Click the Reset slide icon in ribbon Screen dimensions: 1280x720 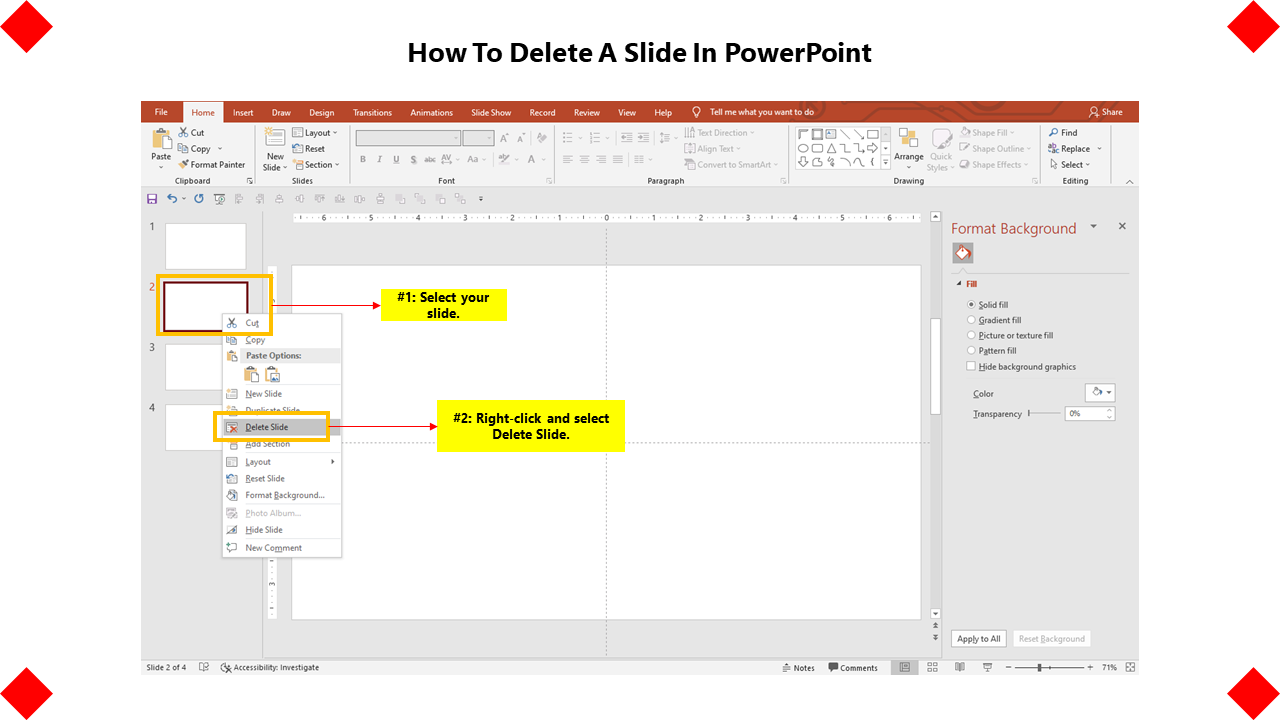tap(298, 149)
